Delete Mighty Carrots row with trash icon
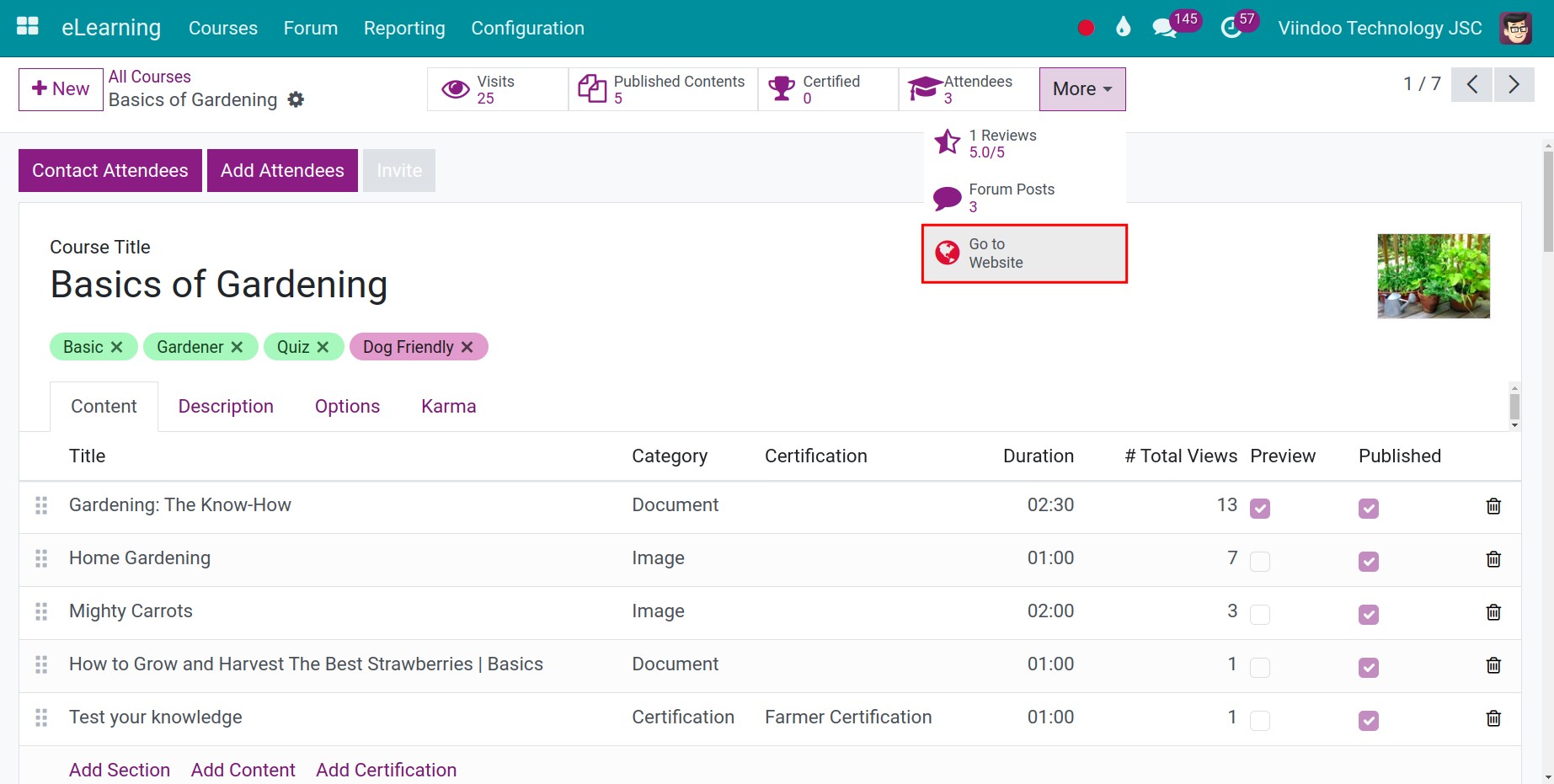Viewport: 1554px width, 784px height. 1493,612
